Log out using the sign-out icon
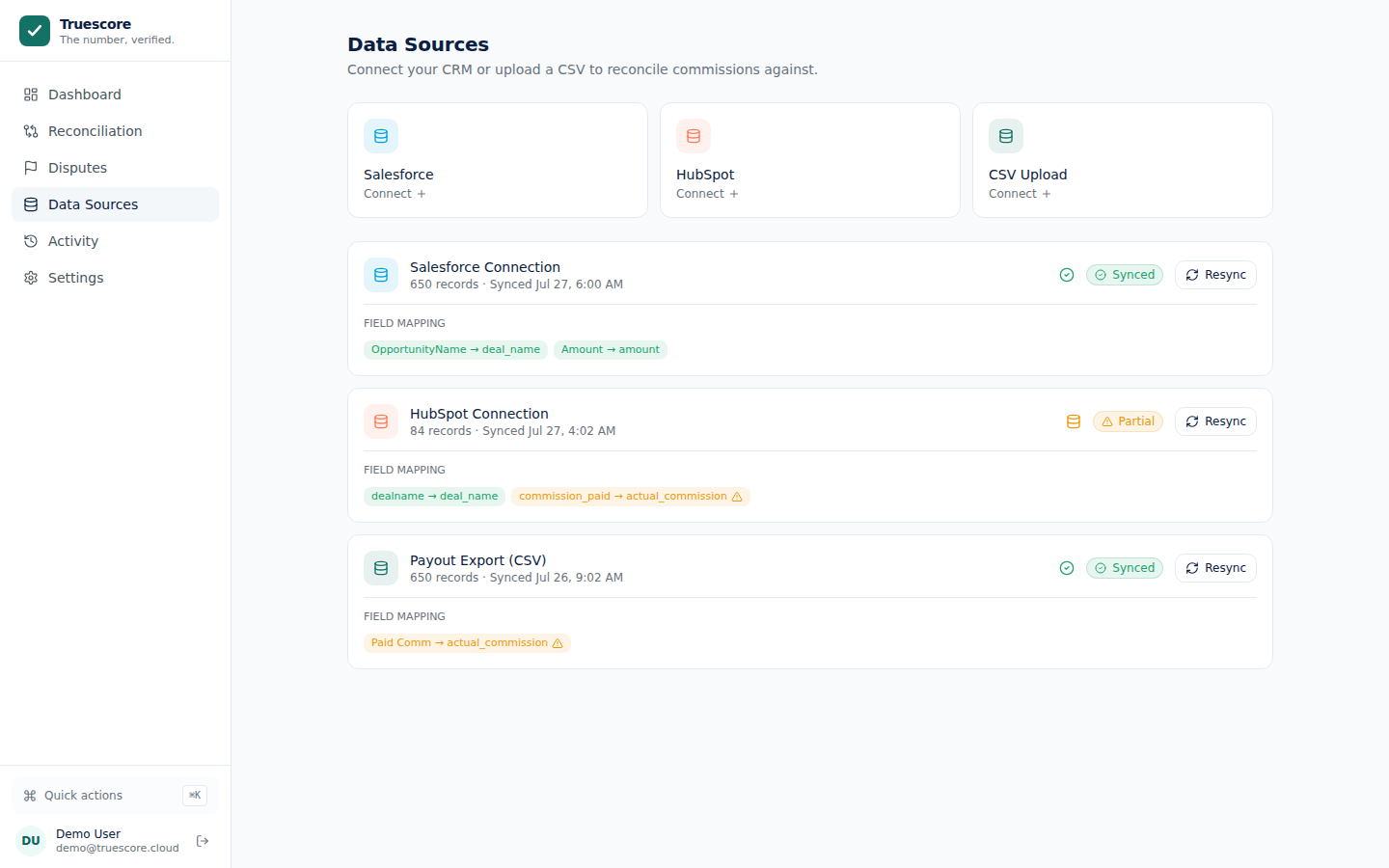This screenshot has width=1389, height=868. click(203, 841)
